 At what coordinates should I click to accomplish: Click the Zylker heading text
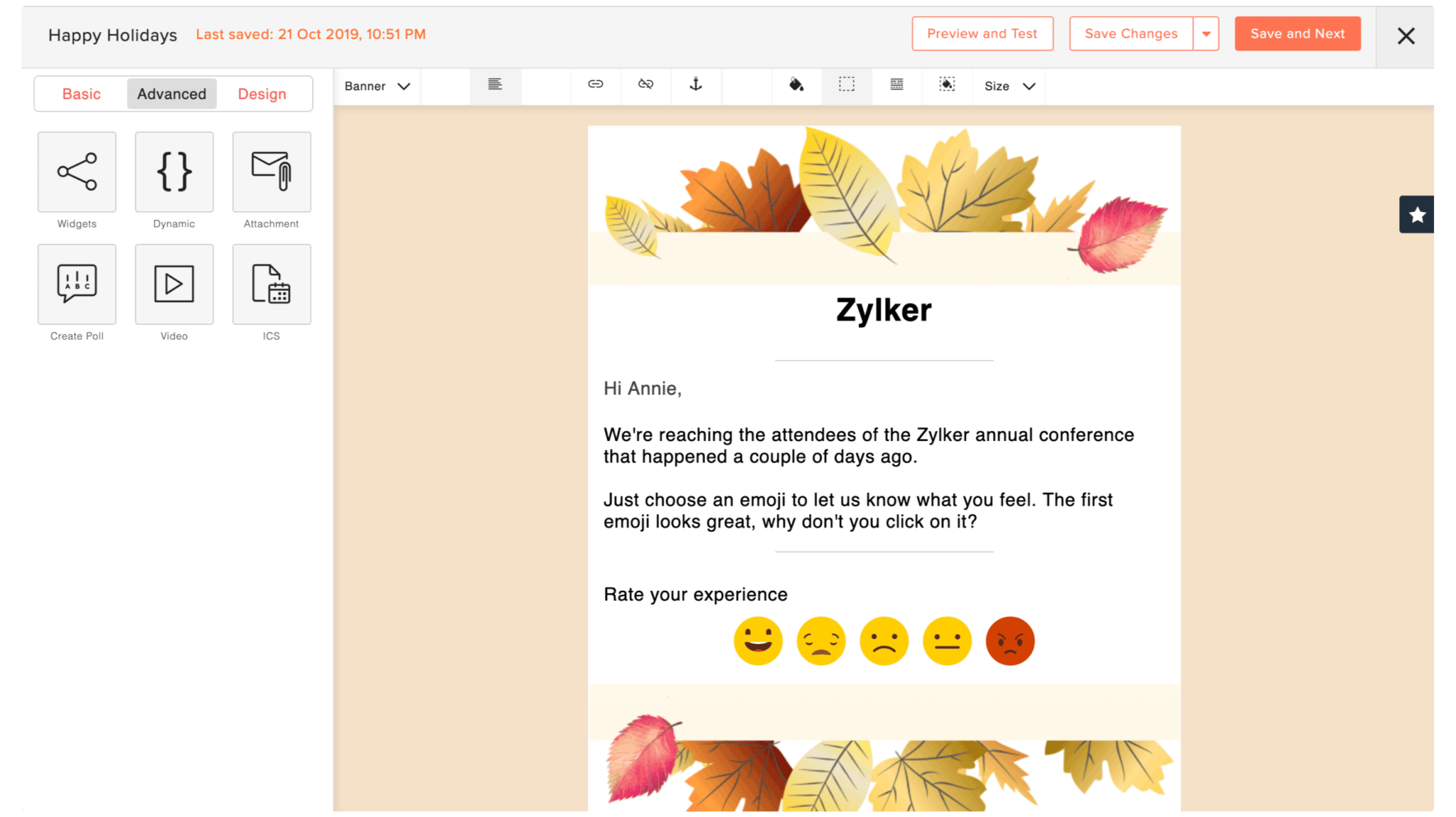click(x=884, y=311)
